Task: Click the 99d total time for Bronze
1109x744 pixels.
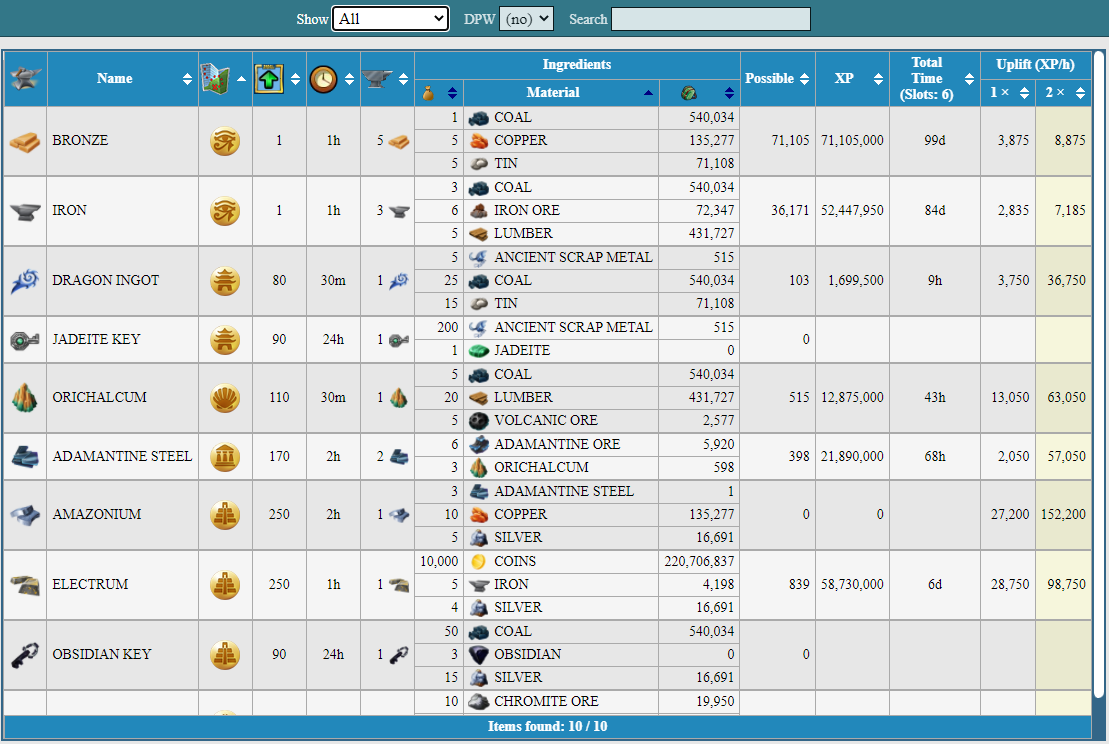Action: tap(934, 141)
